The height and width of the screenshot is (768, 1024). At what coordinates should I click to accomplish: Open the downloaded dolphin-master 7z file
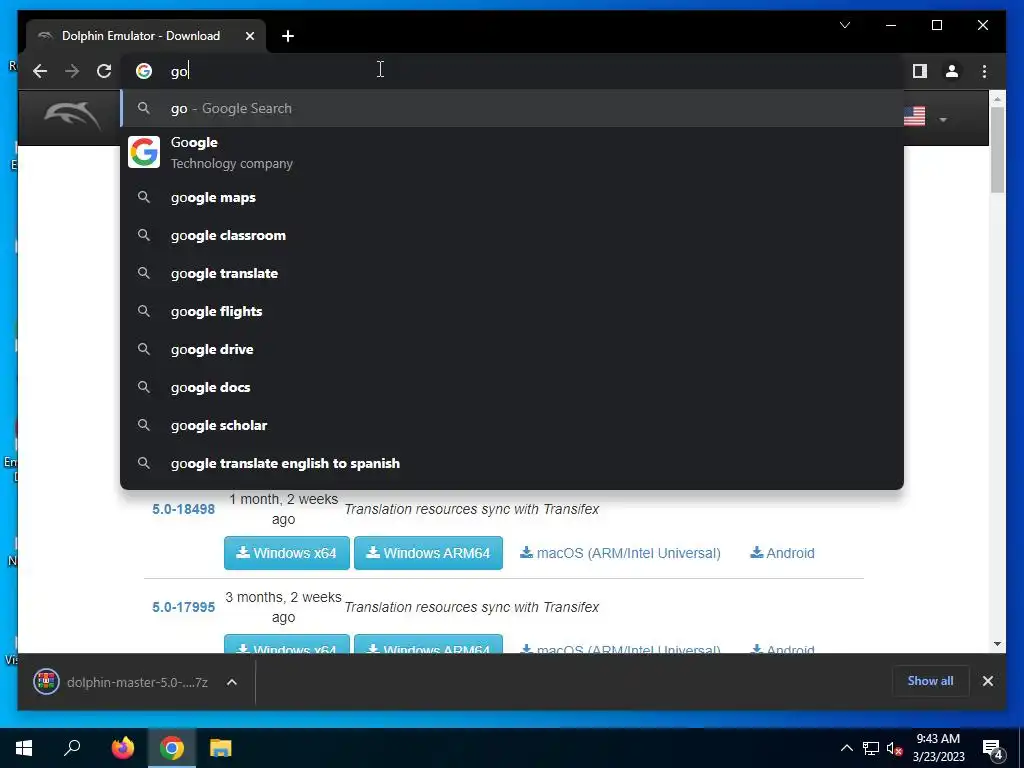(x=121, y=682)
